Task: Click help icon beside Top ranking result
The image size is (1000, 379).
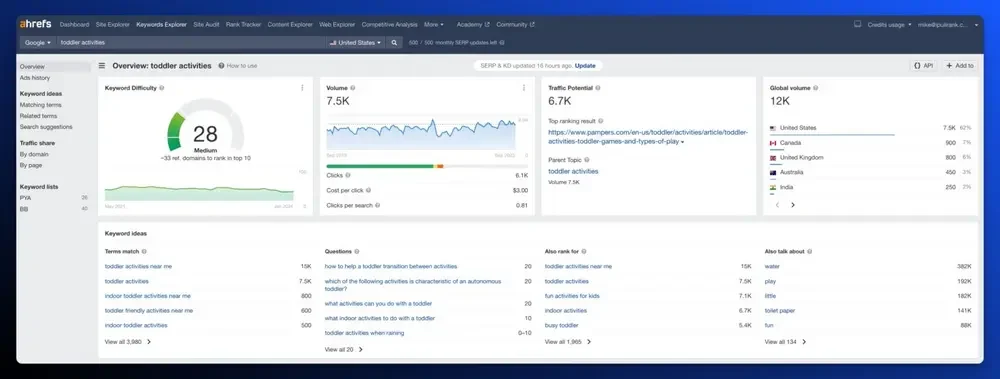Action: (x=601, y=121)
